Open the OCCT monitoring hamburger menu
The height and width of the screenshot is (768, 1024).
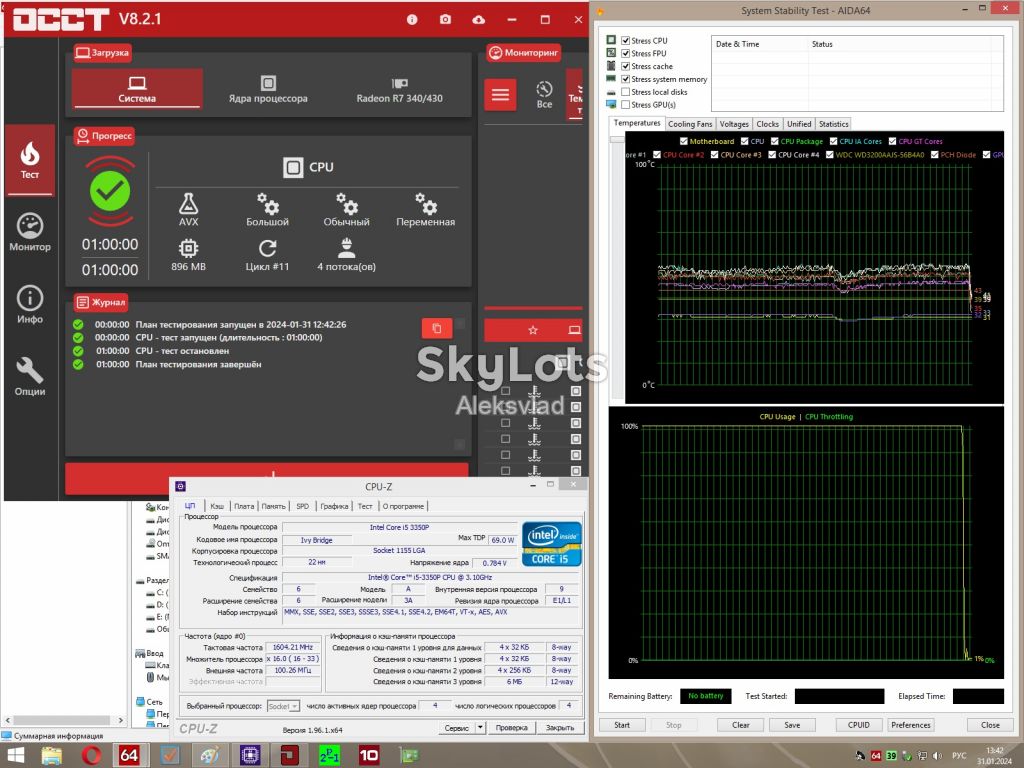[x=500, y=95]
